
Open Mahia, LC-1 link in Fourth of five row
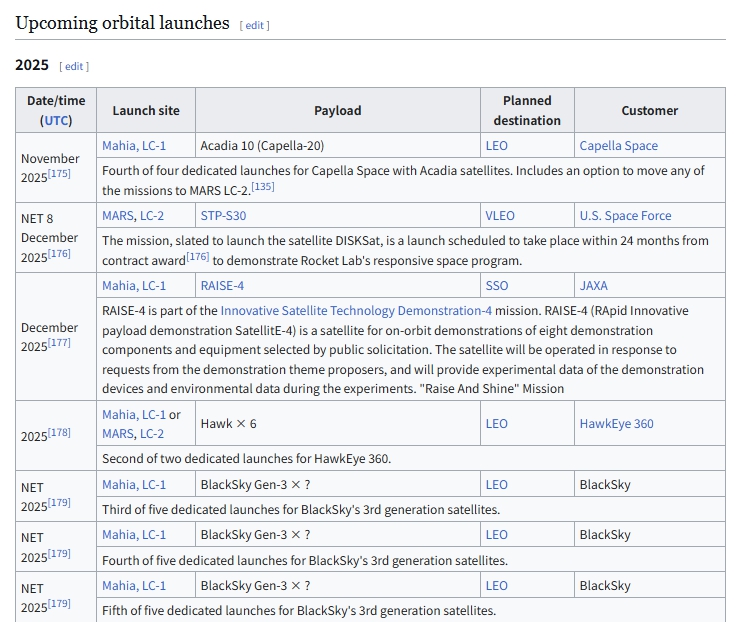134,534
